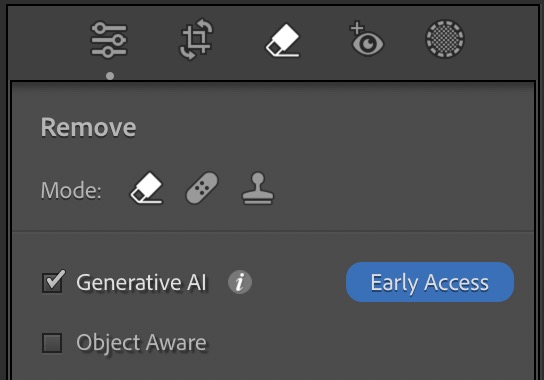Click the Mode: label
The image size is (544, 380).
pos(71,190)
